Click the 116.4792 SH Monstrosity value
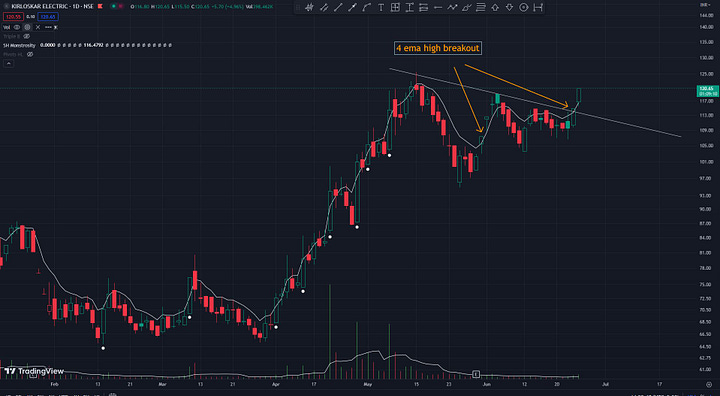Viewport: 720px width, 396px height. 93,45
